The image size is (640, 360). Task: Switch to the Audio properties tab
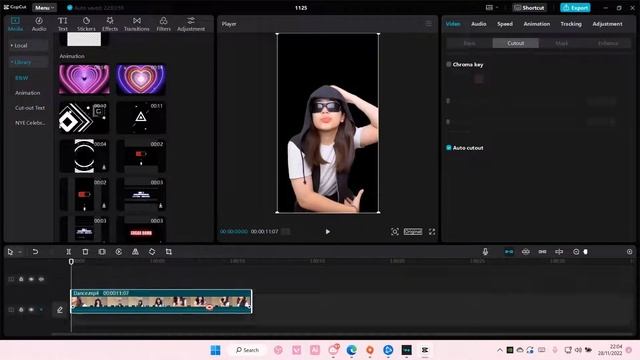click(479, 24)
